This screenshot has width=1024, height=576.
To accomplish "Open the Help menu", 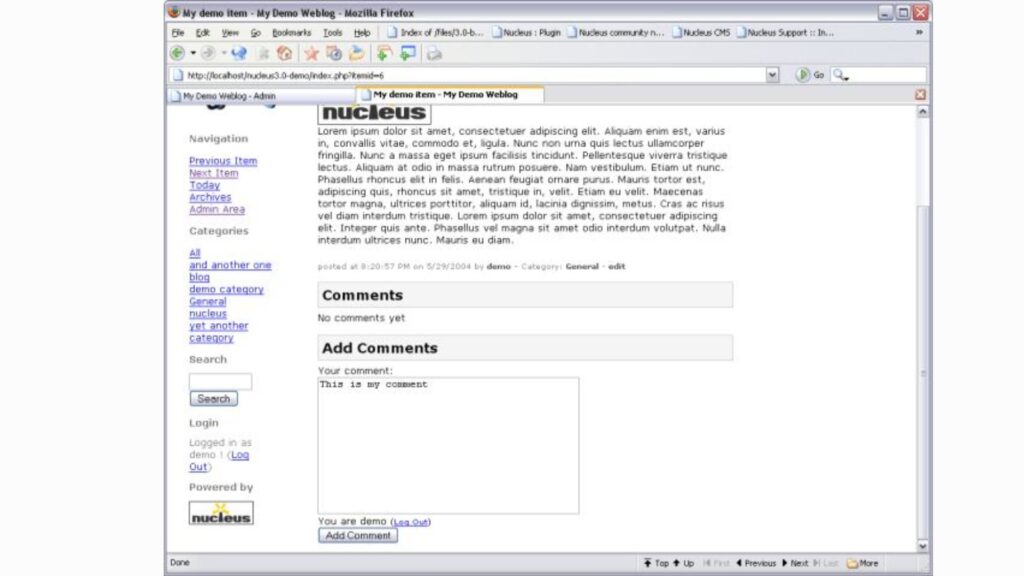I will tap(362, 32).
